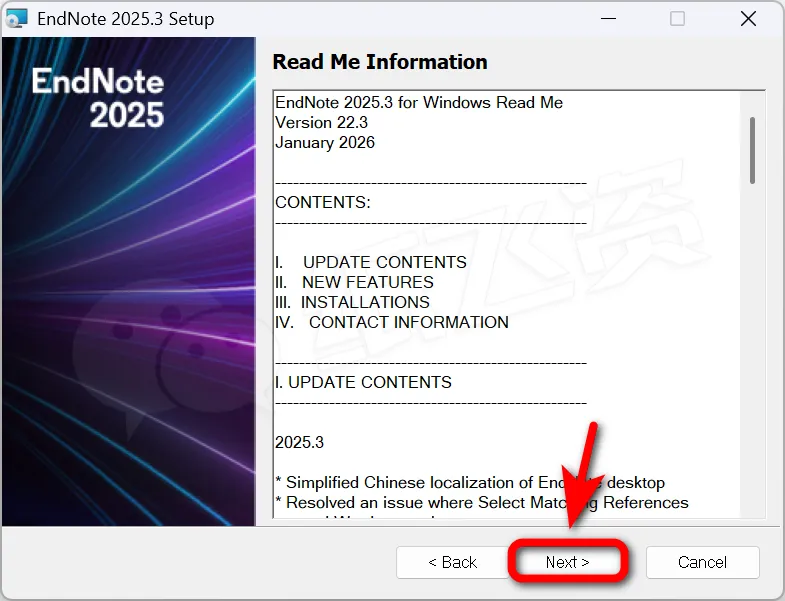Click the 'Resolved an issue where Select' line
This screenshot has height=601, width=785.
tap(482, 502)
